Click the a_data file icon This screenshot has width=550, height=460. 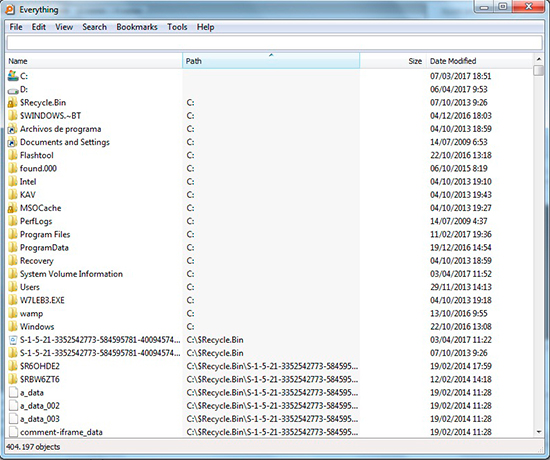coord(13,393)
